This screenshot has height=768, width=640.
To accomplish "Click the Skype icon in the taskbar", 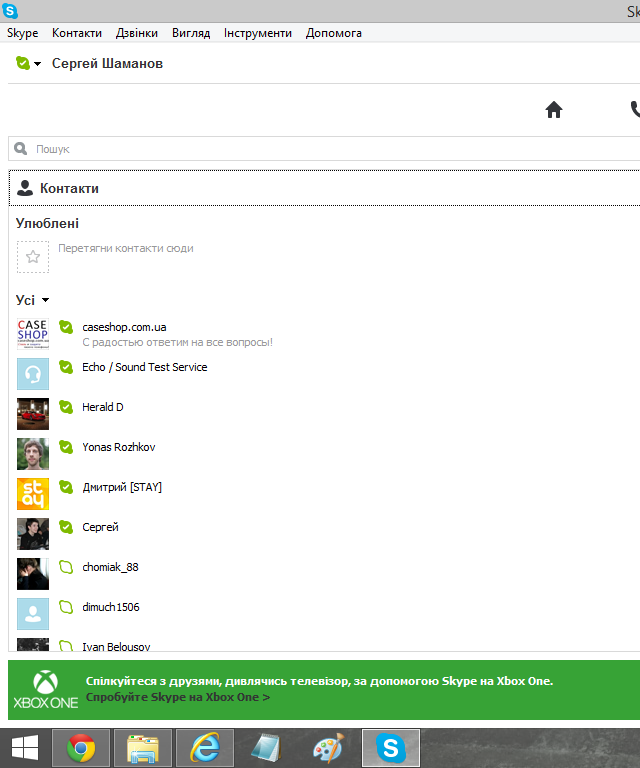I will point(390,748).
